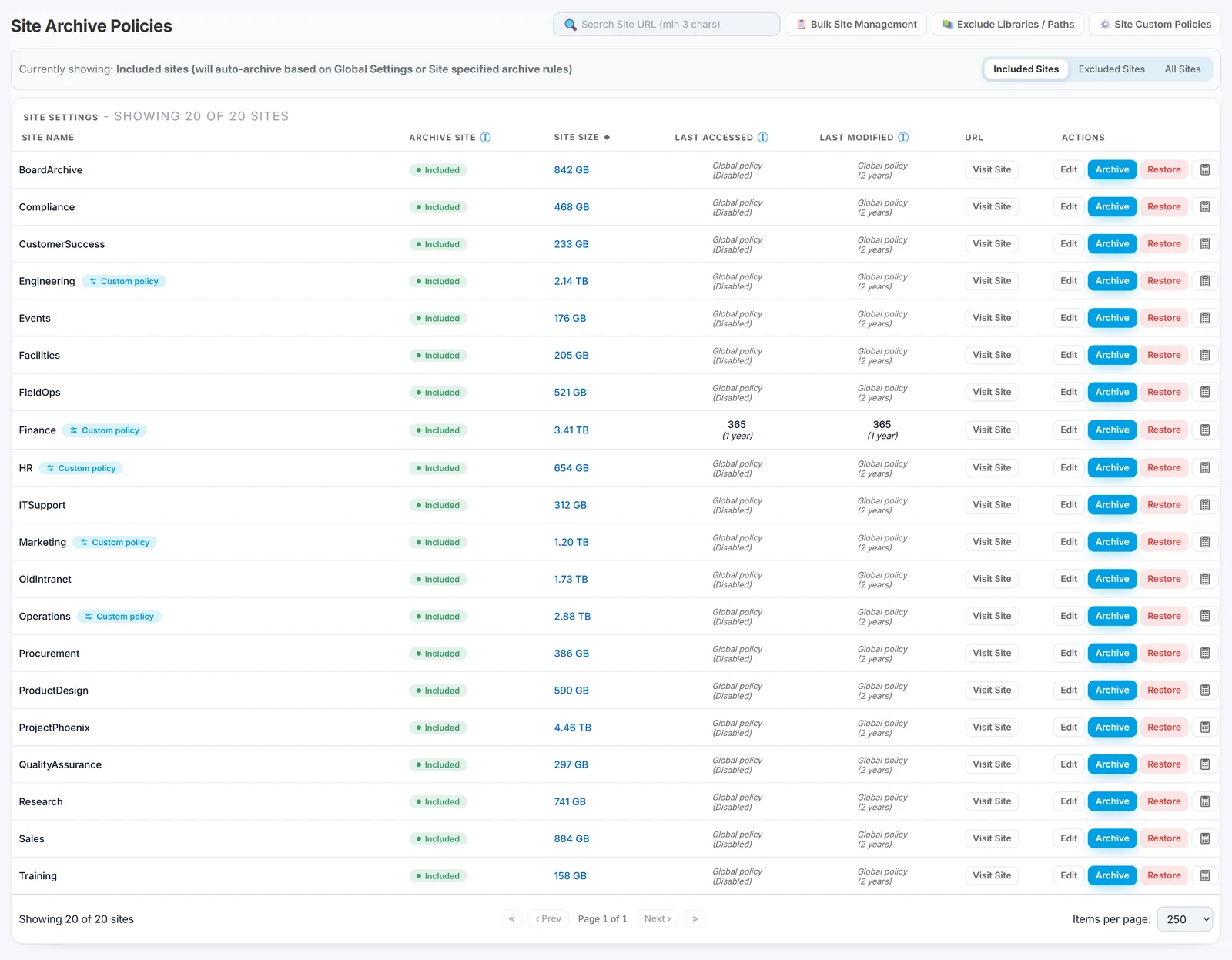Open details icon for Finance row

pyautogui.click(x=1205, y=430)
